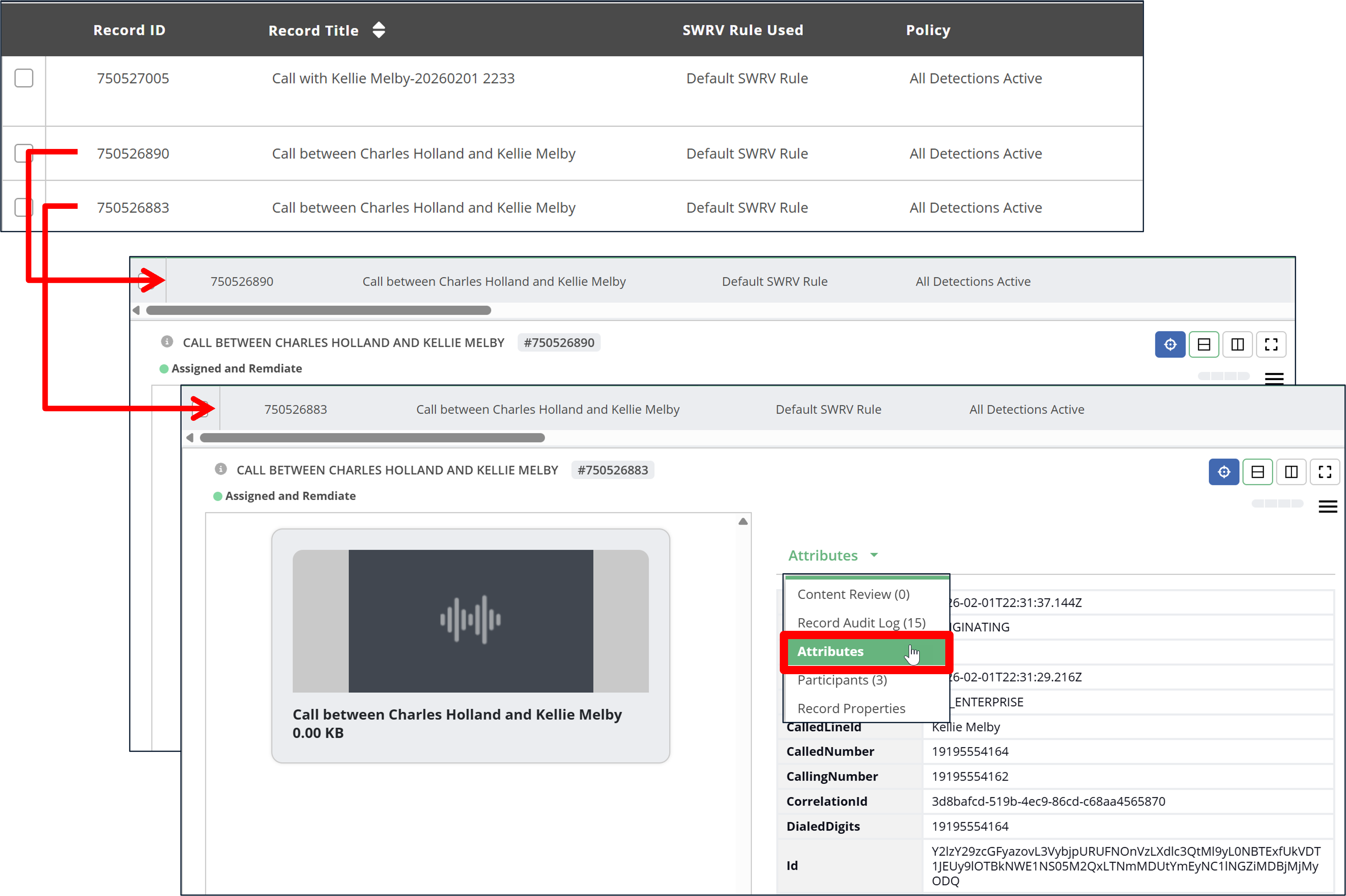Select Record Audit Log (15) menu item
This screenshot has height=896, width=1346.
[861, 623]
